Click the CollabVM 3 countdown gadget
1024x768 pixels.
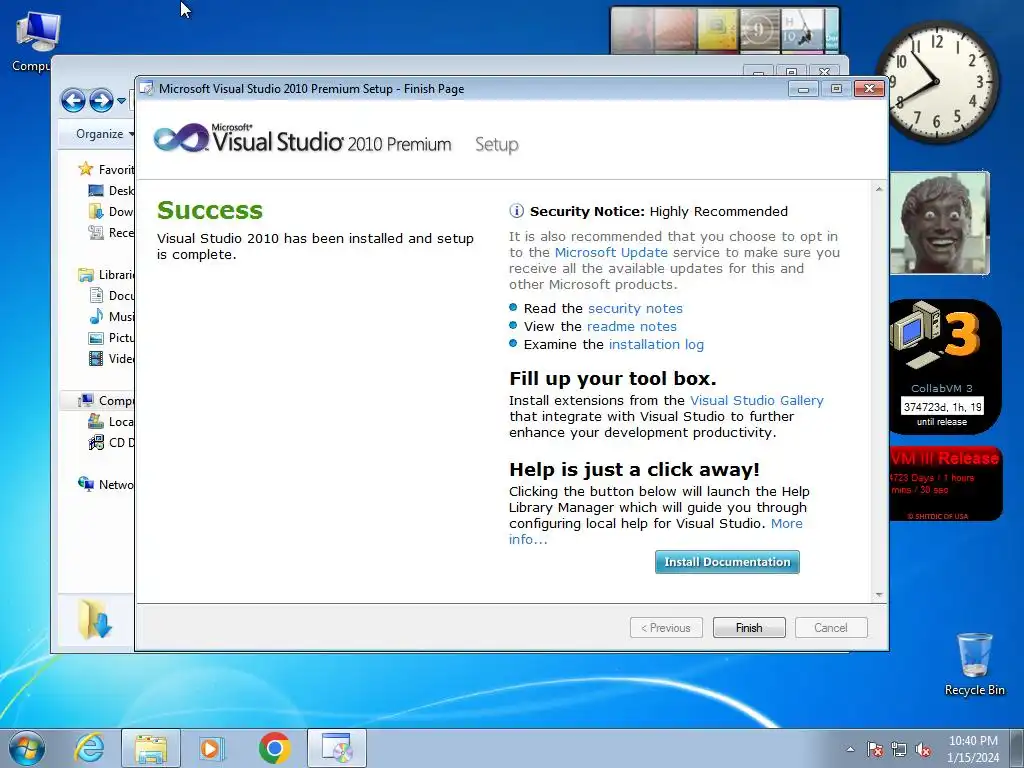coord(944,367)
